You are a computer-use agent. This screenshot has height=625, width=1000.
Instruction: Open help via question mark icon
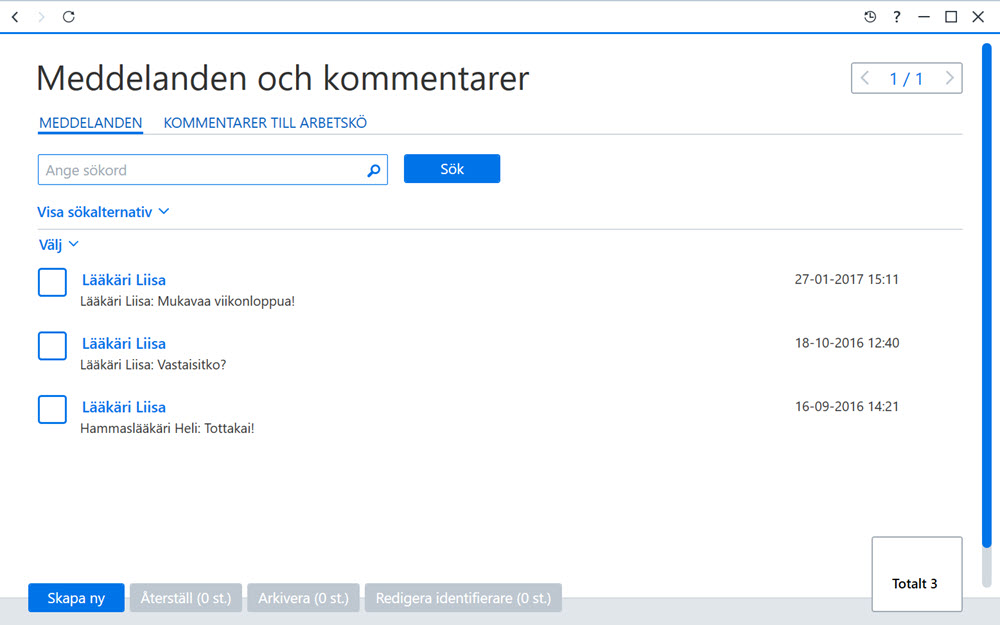897,17
